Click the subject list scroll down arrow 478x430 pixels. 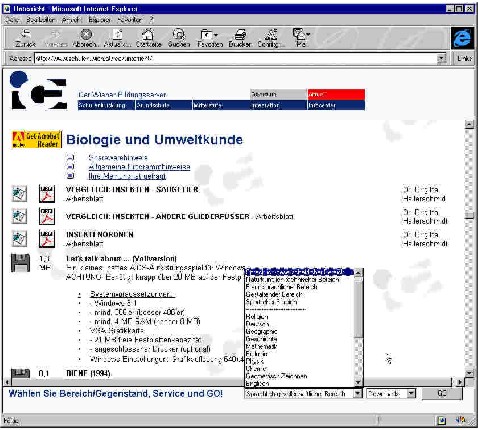coord(358,382)
